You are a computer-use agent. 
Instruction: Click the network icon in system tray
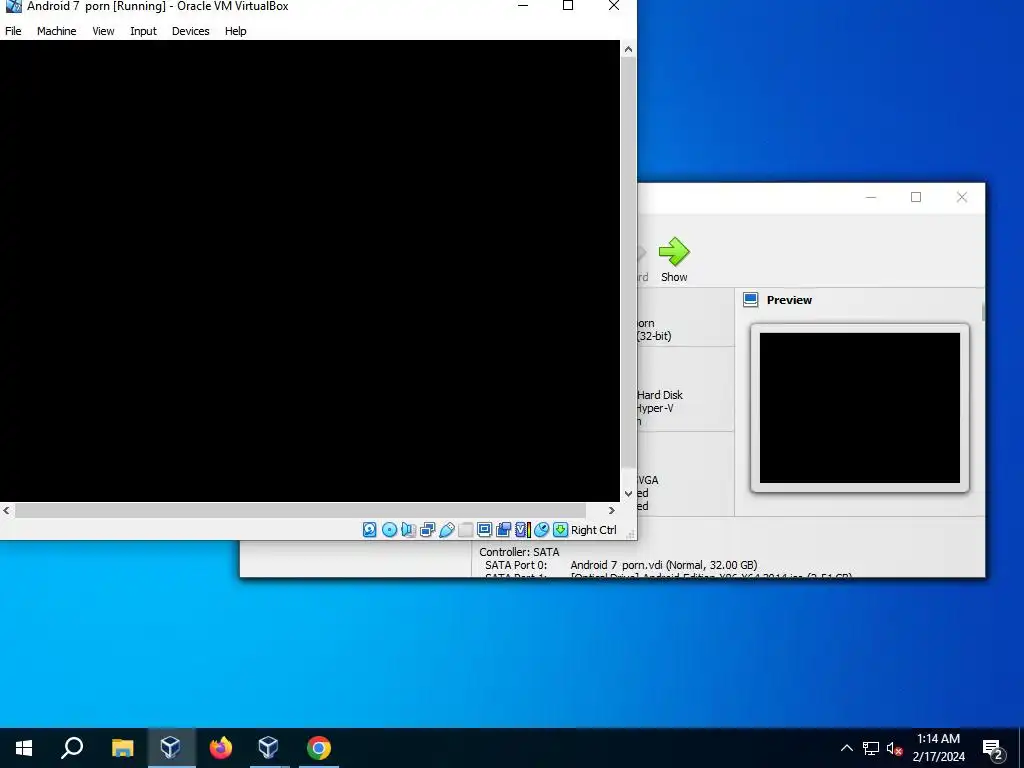coord(871,748)
